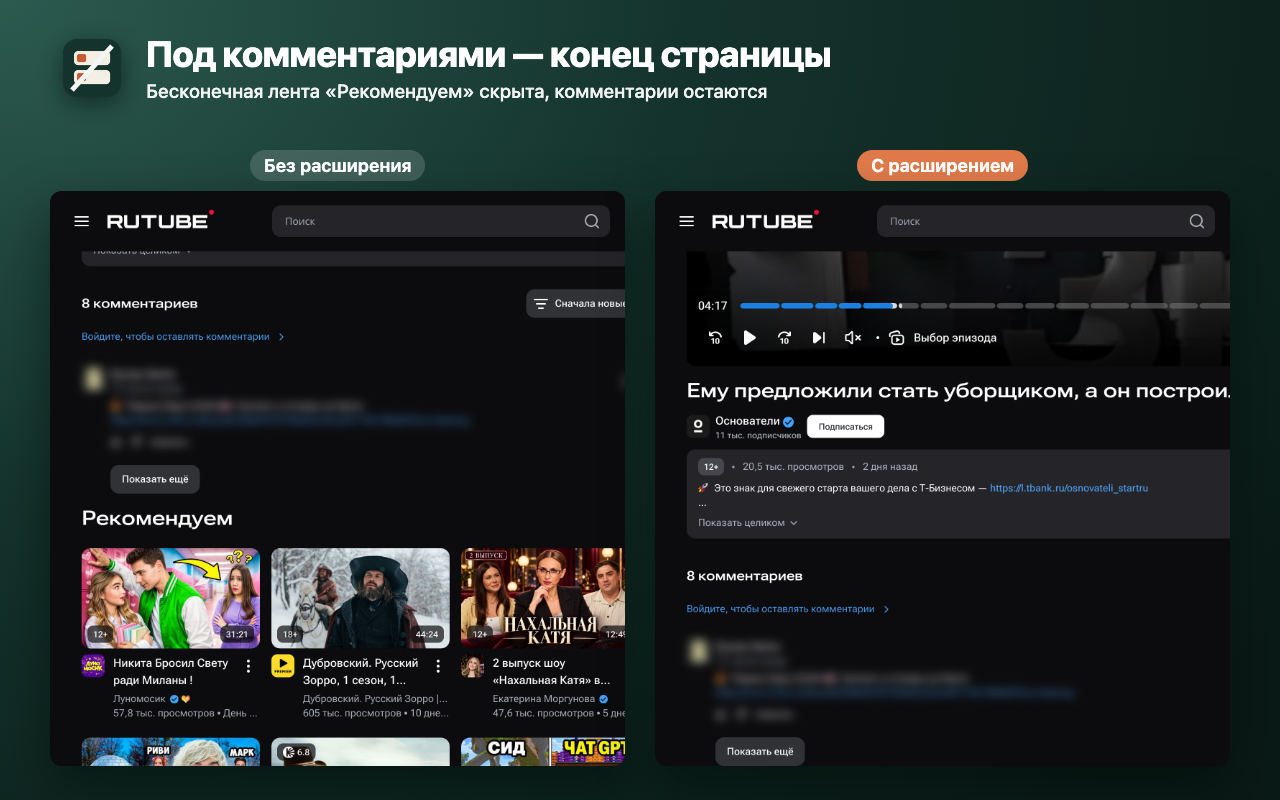Unmute the video sound
Viewport: 1280px width, 800px height.
click(853, 338)
